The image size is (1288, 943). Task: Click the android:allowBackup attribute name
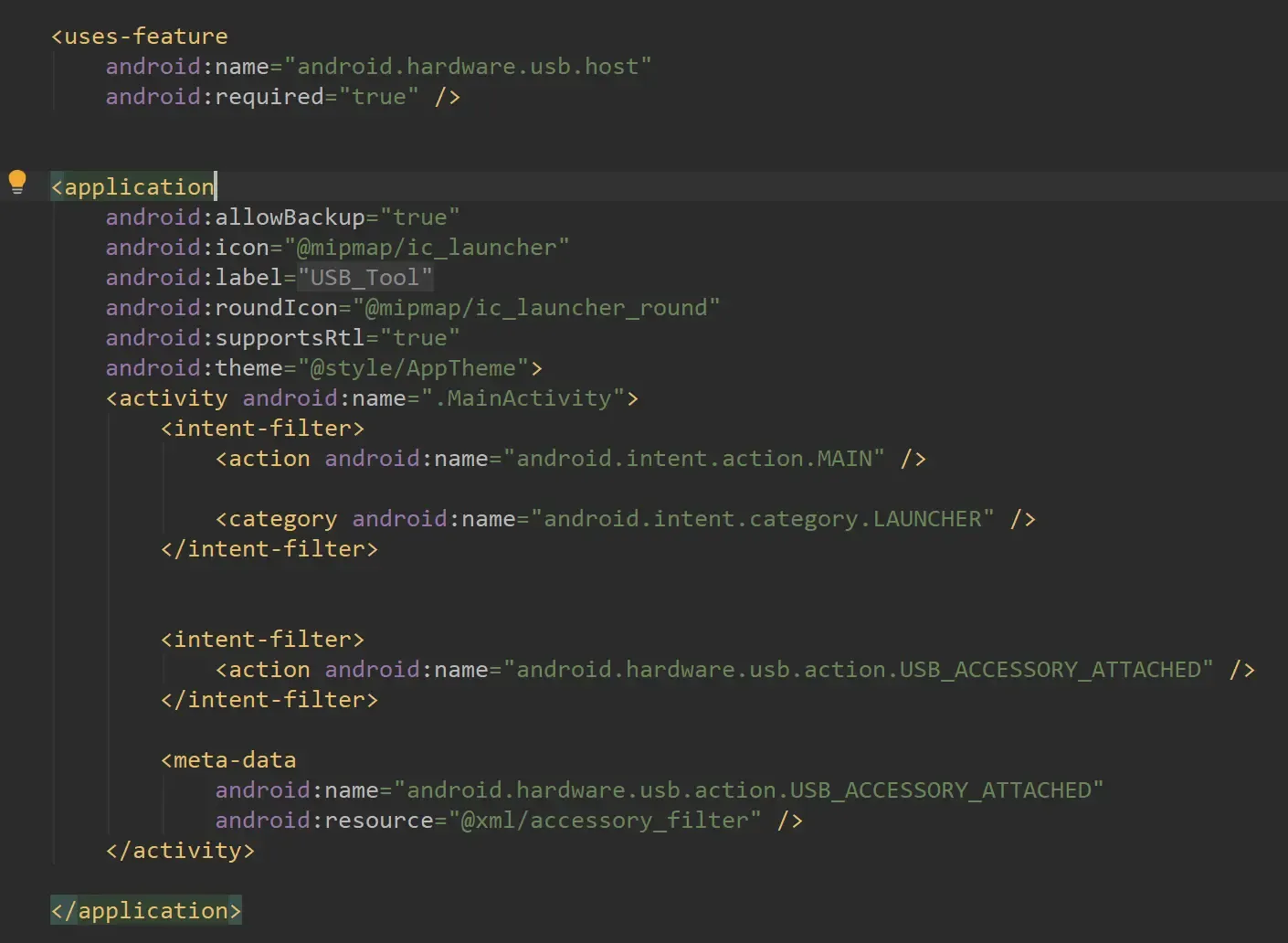click(x=235, y=217)
